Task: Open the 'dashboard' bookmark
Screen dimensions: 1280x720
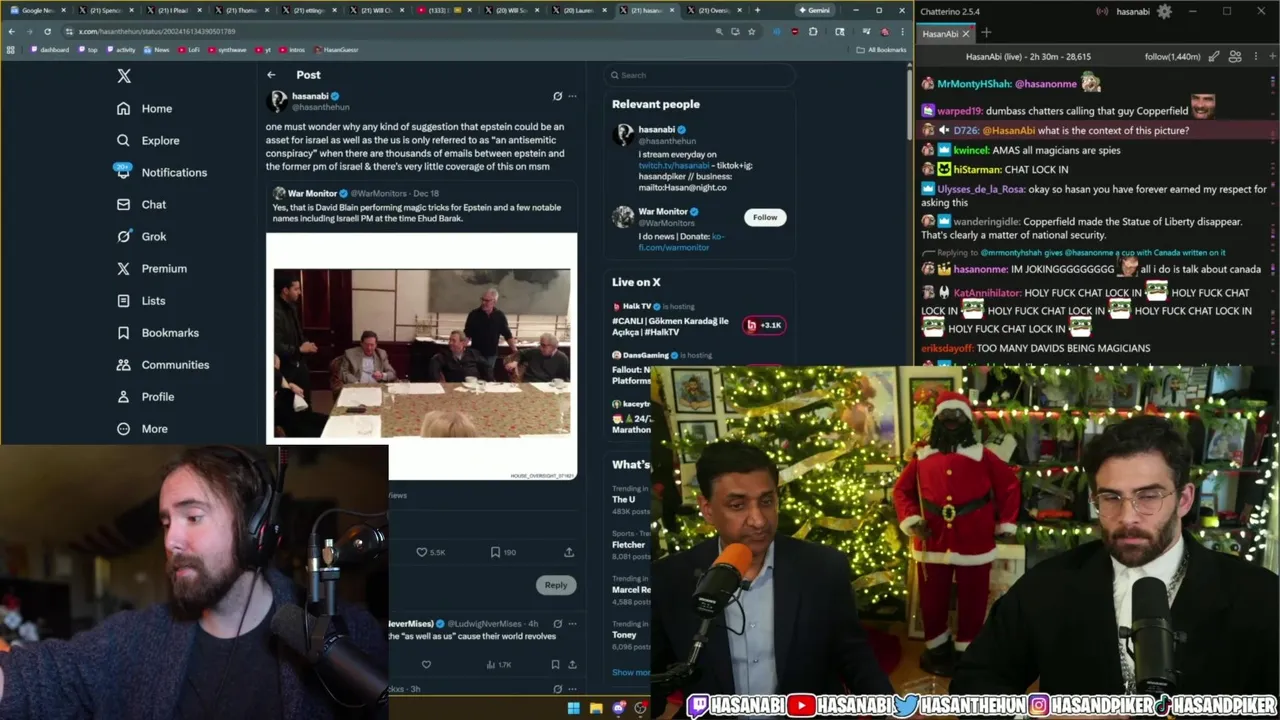Action: click(x=50, y=49)
